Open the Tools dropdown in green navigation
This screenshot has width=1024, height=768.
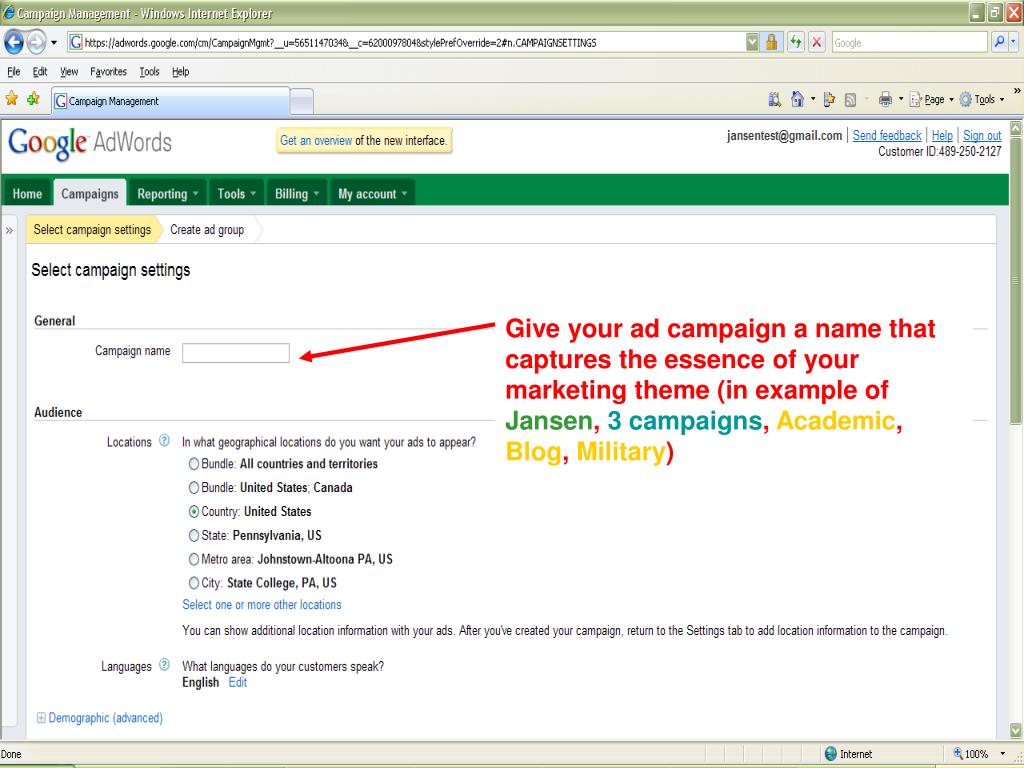[236, 193]
